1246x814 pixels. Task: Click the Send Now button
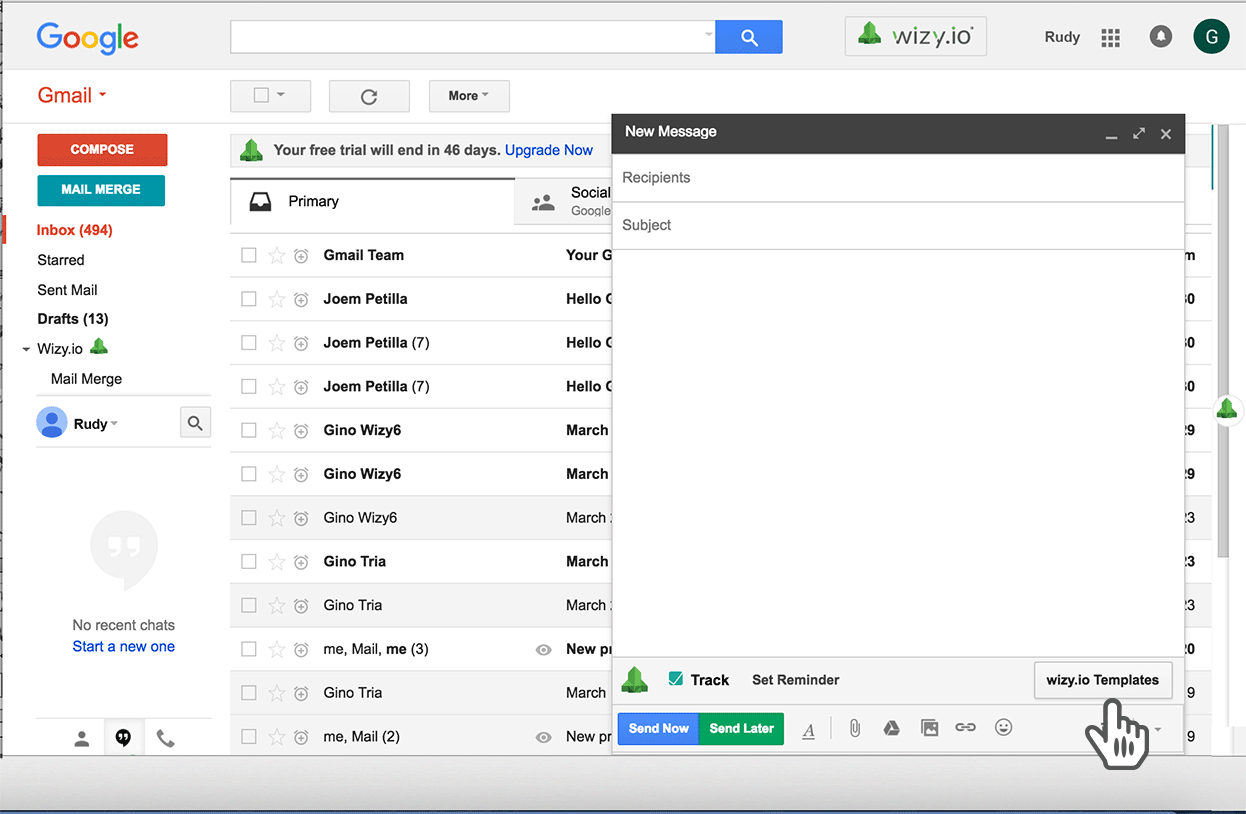(658, 728)
